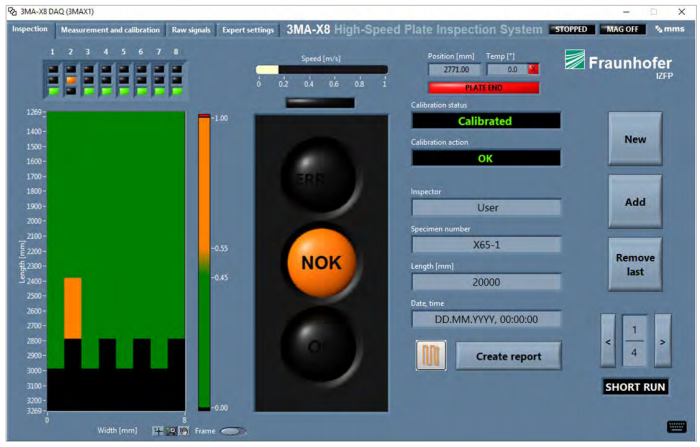Open the Measurement and calibration tab
Screen dimensions: 700x447
tap(110, 30)
